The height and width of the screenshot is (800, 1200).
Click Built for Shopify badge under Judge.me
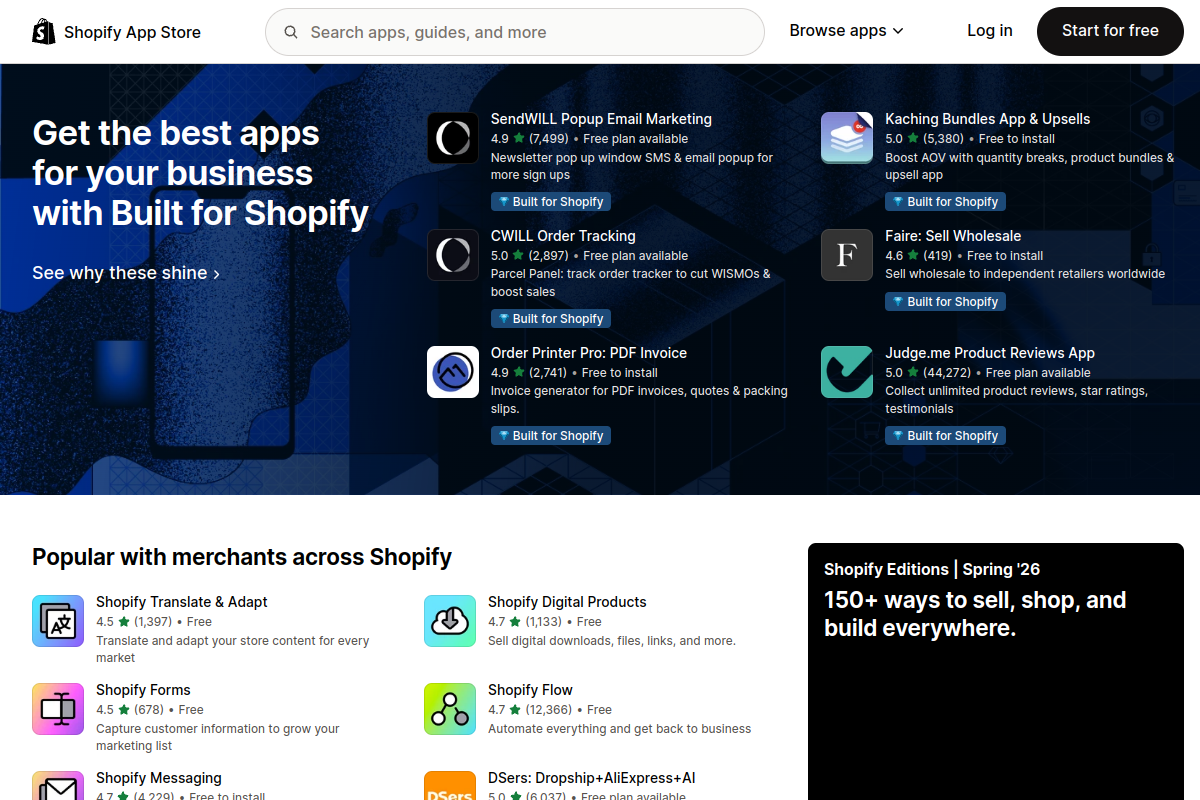pyautogui.click(x=945, y=436)
